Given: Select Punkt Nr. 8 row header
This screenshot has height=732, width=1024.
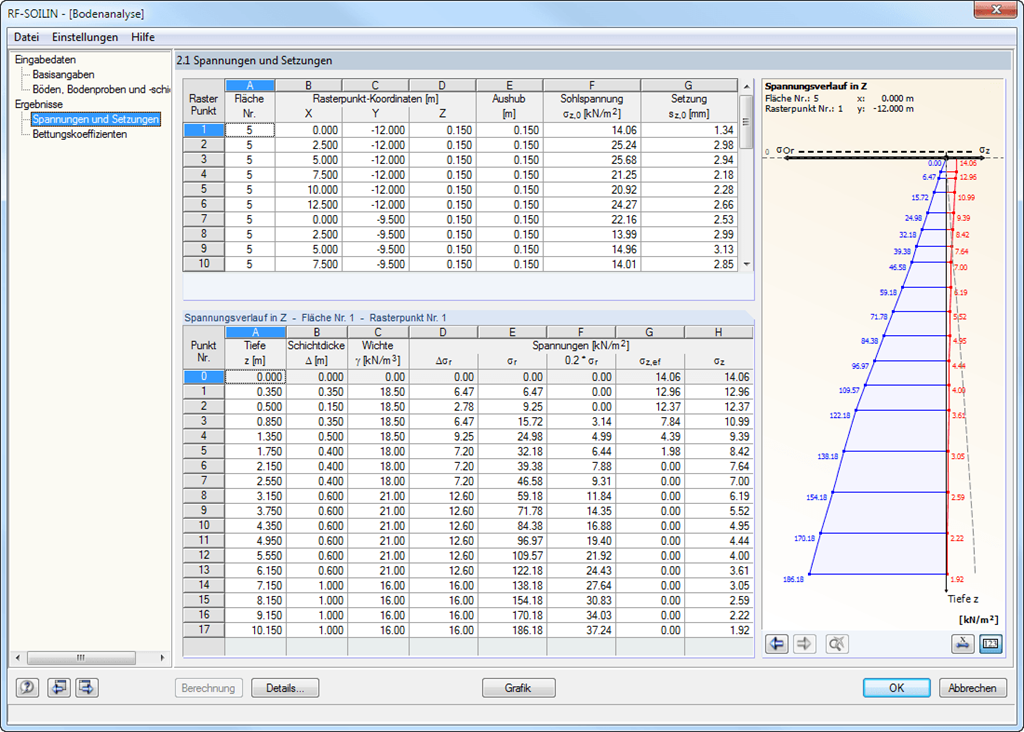Looking at the screenshot, I should [204, 496].
